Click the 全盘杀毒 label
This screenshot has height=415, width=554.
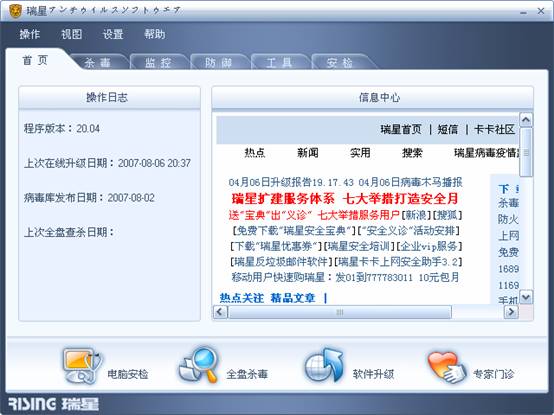tap(247, 374)
